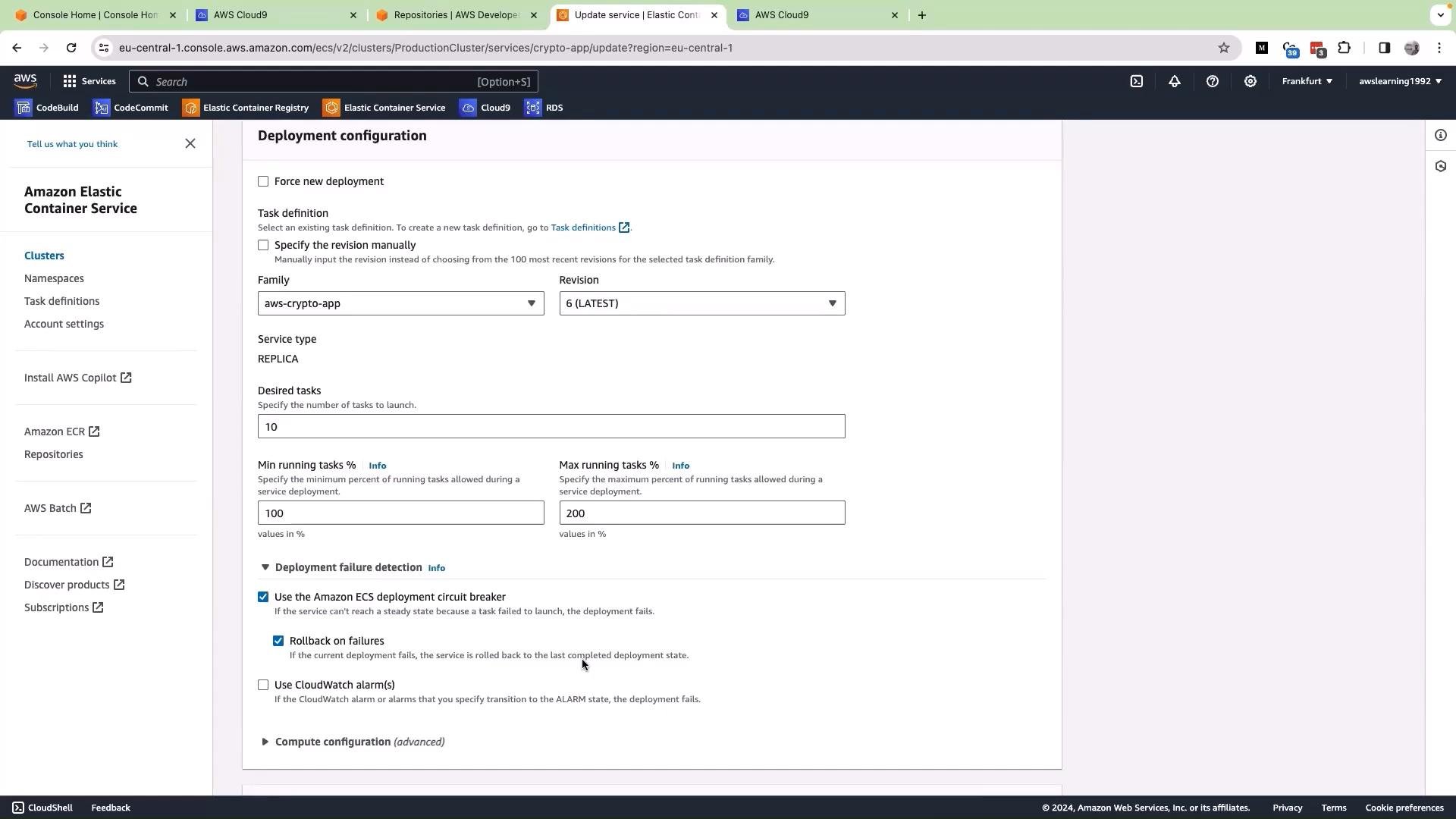
Task: Go to Clusters in sidebar
Action: (x=44, y=256)
